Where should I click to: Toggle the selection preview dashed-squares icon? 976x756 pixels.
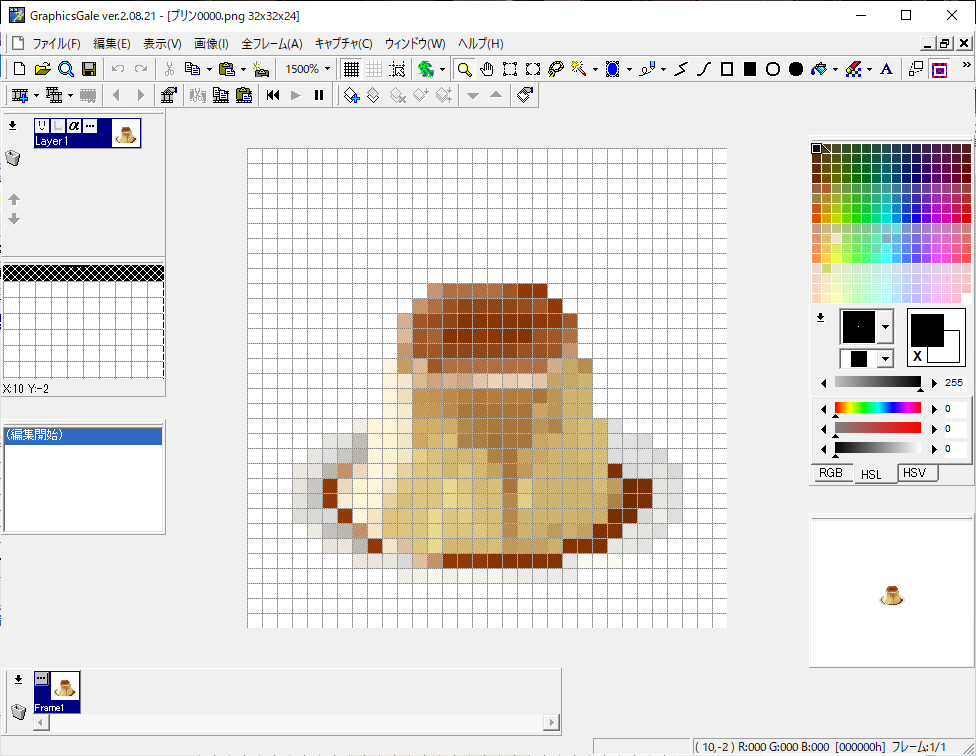click(916, 69)
